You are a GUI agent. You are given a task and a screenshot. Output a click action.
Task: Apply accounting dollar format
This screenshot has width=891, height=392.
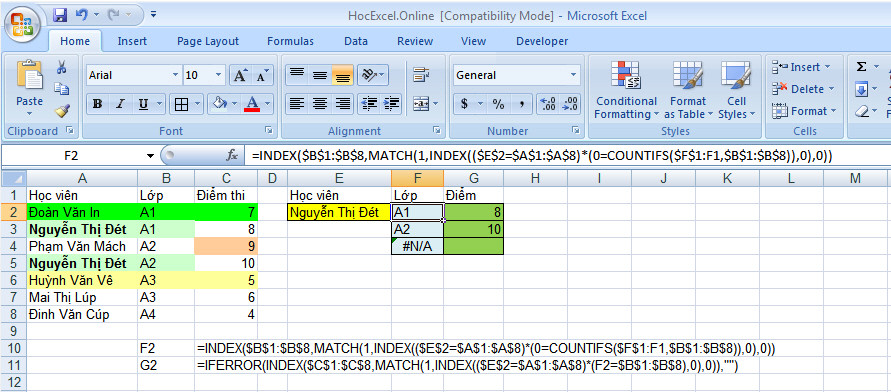pos(464,104)
